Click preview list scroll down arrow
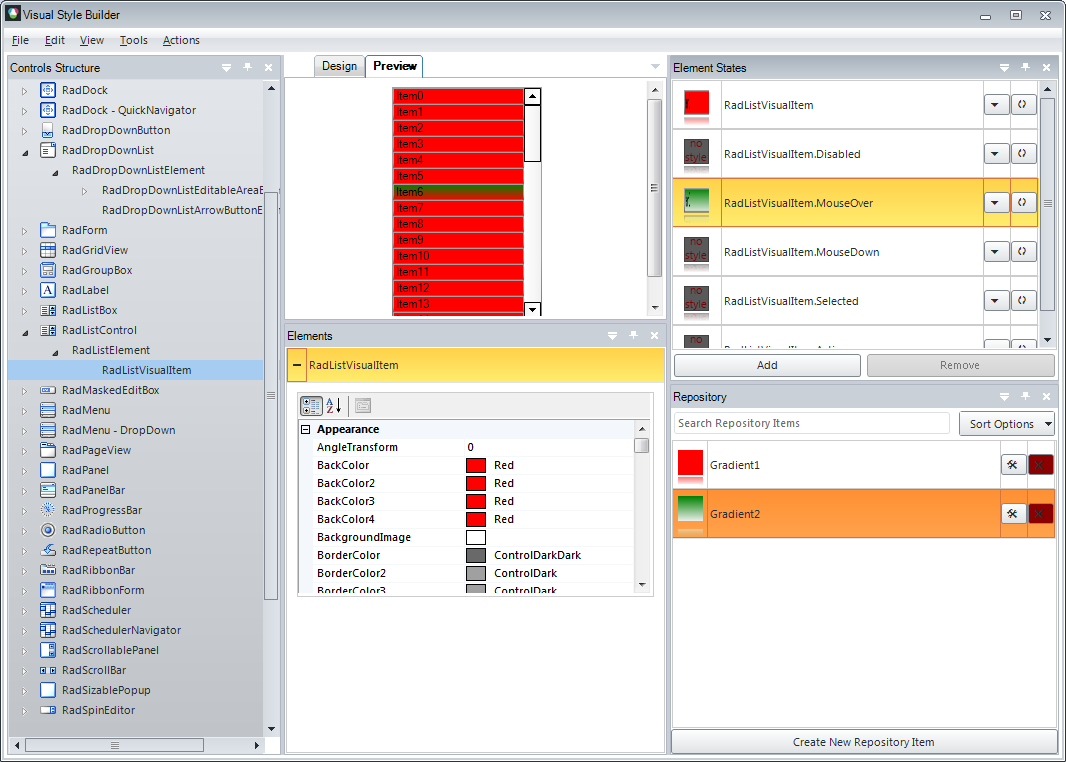Image resolution: width=1066 pixels, height=762 pixels. pos(533,309)
